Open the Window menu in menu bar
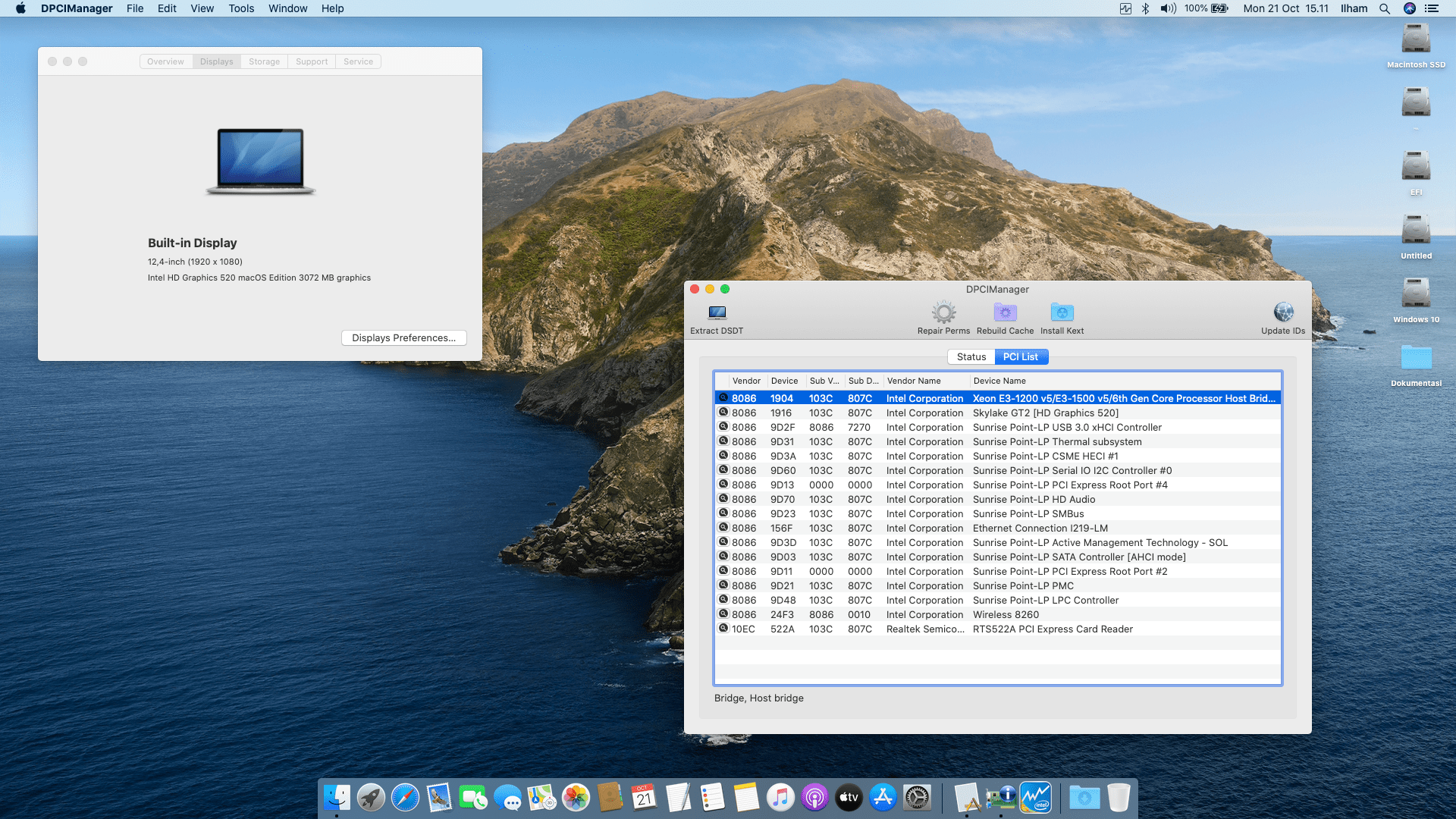Image resolution: width=1456 pixels, height=819 pixels. 287,8
